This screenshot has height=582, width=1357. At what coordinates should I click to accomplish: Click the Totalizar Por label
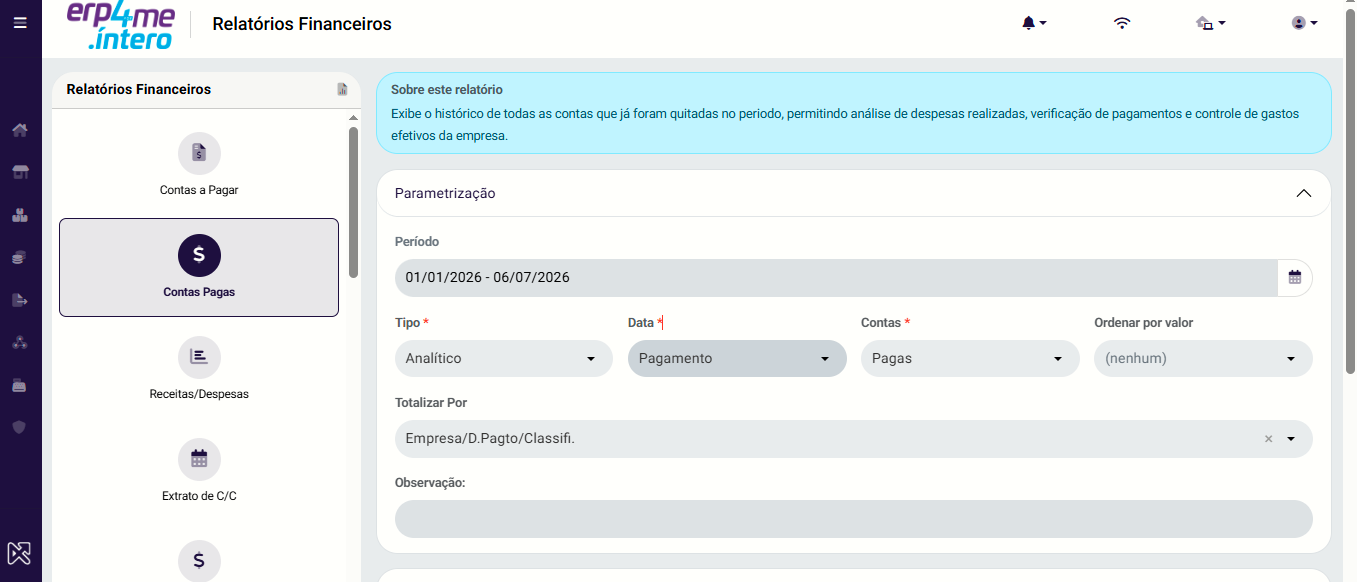point(431,403)
